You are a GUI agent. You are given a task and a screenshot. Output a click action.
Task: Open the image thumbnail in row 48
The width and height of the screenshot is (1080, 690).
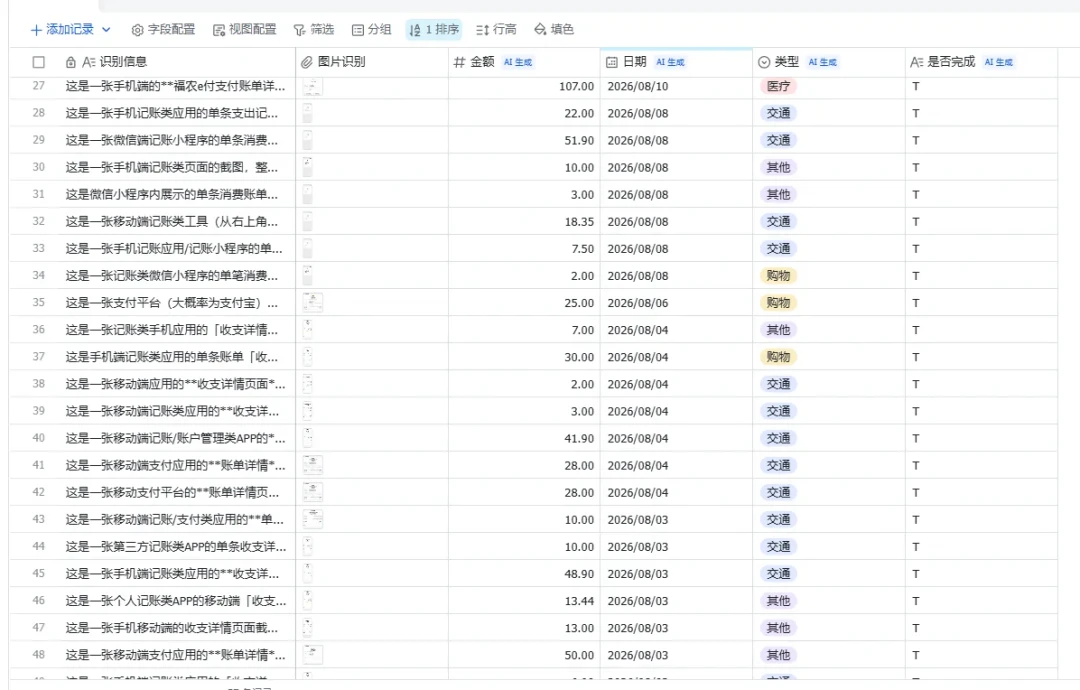tap(313, 654)
